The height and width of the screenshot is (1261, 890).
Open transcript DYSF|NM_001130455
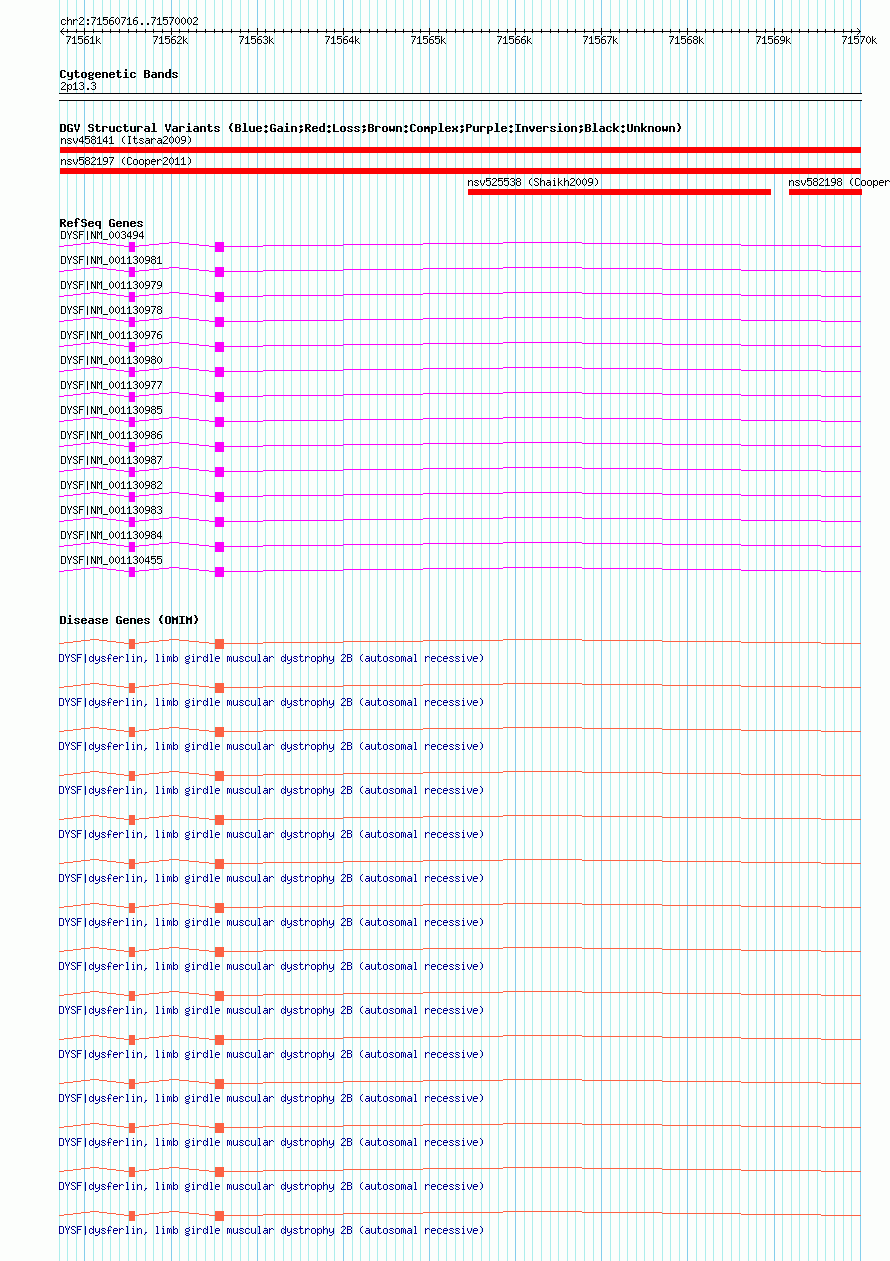tap(111, 560)
